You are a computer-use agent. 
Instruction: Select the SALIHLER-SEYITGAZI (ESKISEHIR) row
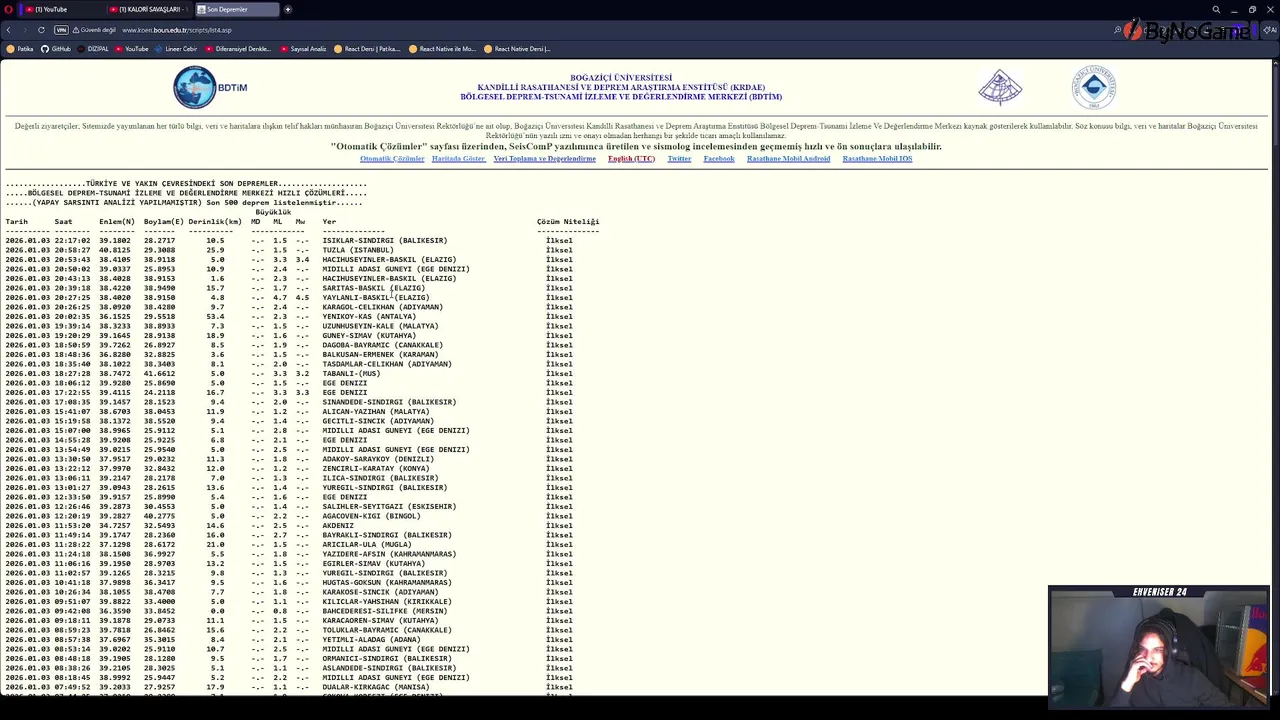289,507
